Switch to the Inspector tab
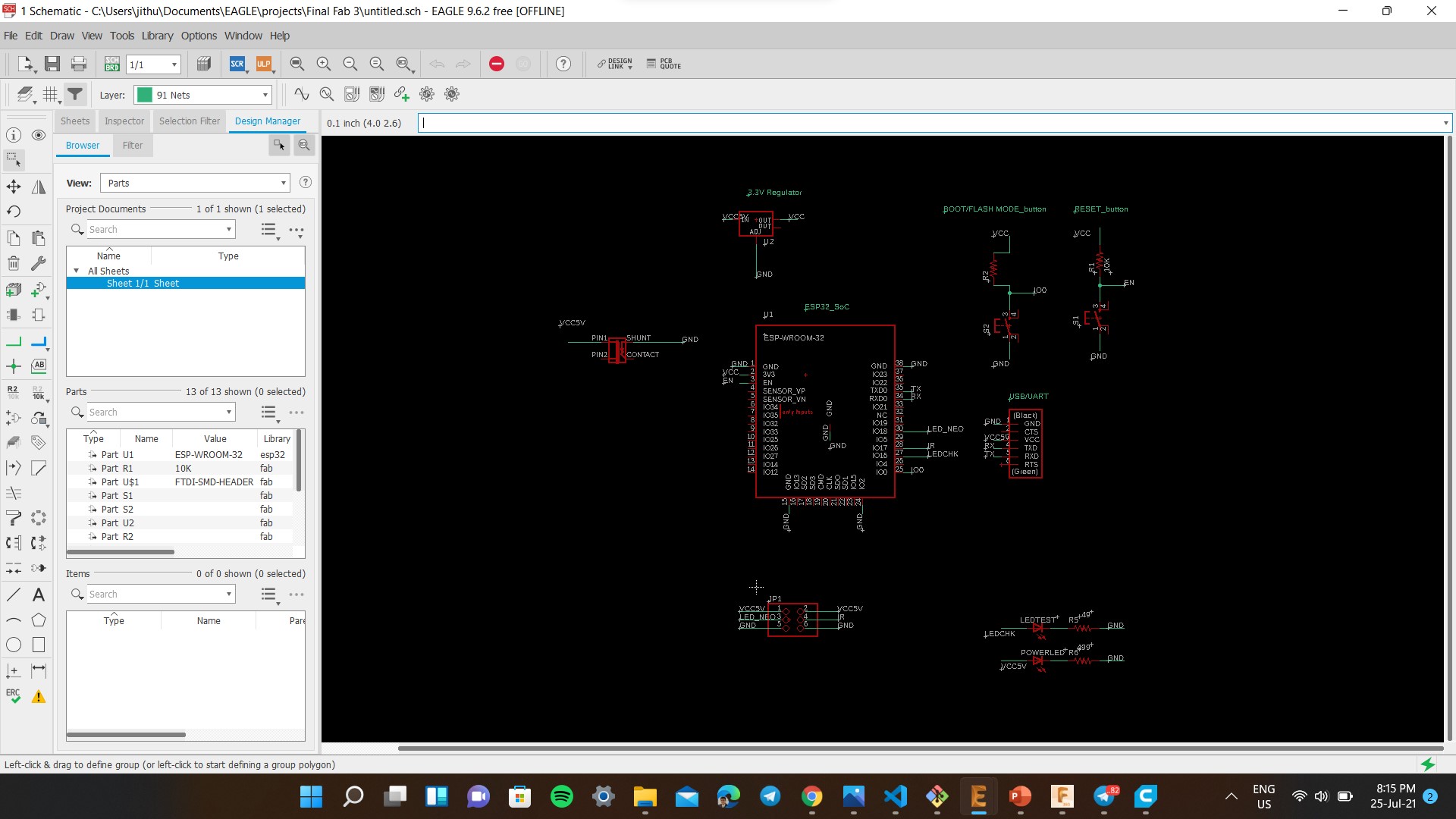The image size is (1456, 819). pos(124,121)
